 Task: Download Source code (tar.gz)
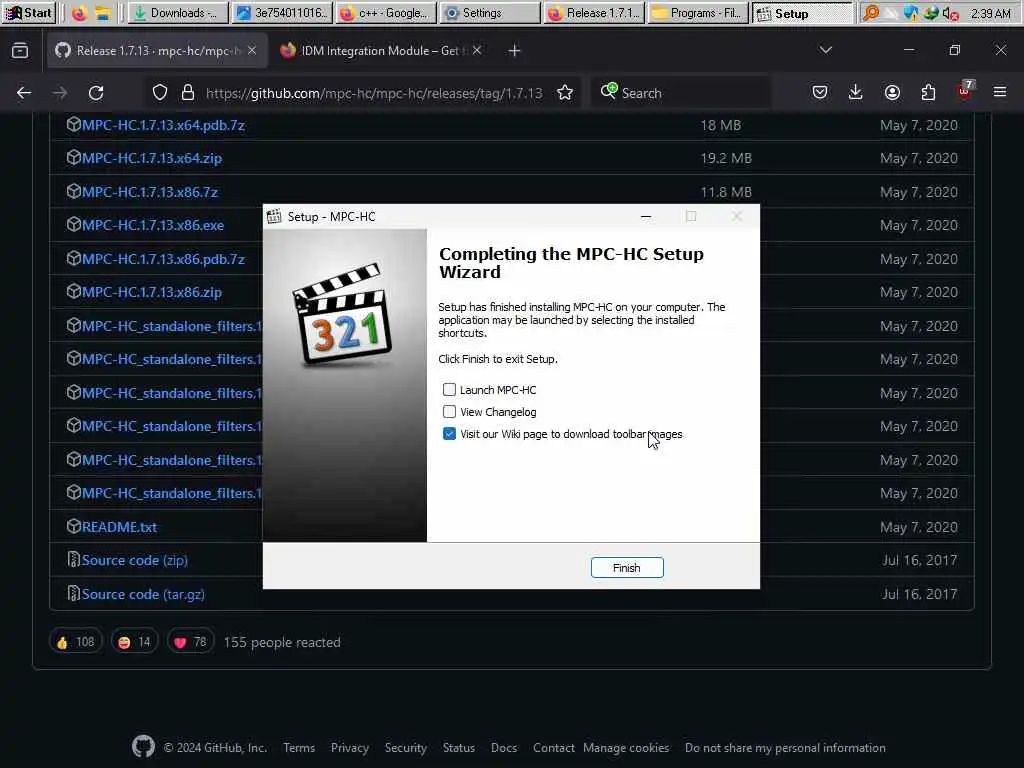tap(143, 594)
